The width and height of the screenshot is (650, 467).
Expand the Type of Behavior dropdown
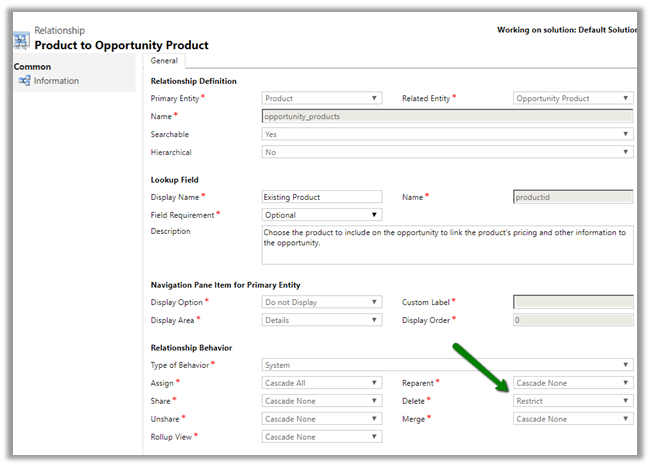[x=447, y=365]
